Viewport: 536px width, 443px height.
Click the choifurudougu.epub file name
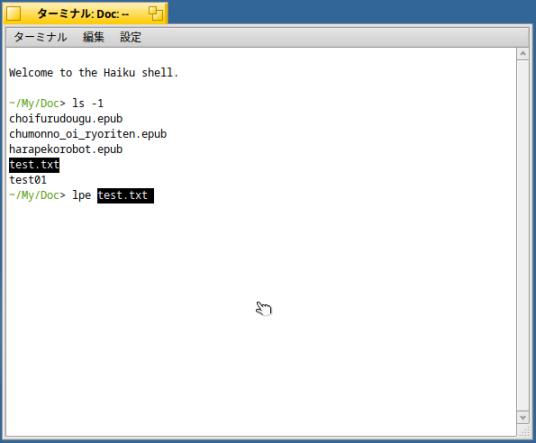tap(66, 119)
